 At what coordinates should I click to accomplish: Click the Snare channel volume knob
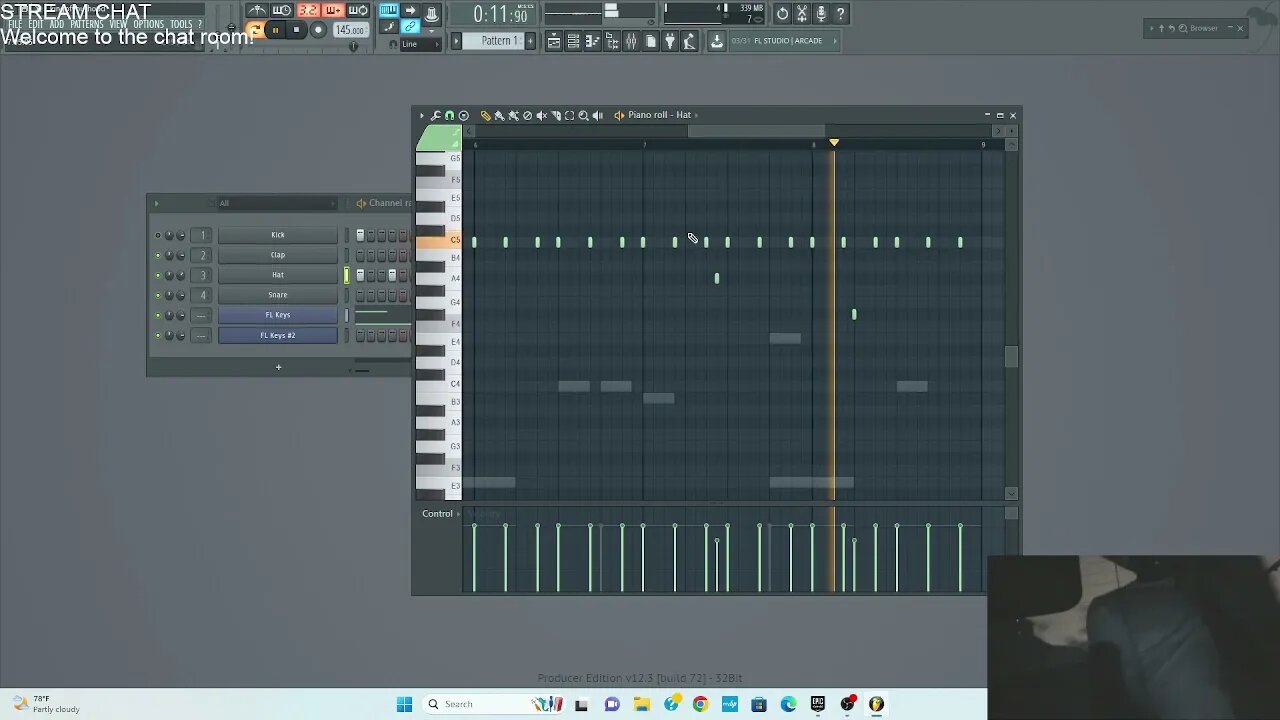coord(181,295)
